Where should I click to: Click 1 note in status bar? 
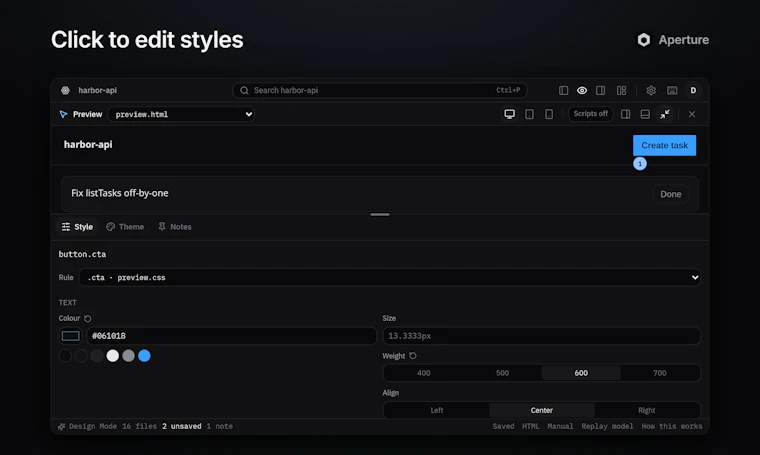[220, 426]
